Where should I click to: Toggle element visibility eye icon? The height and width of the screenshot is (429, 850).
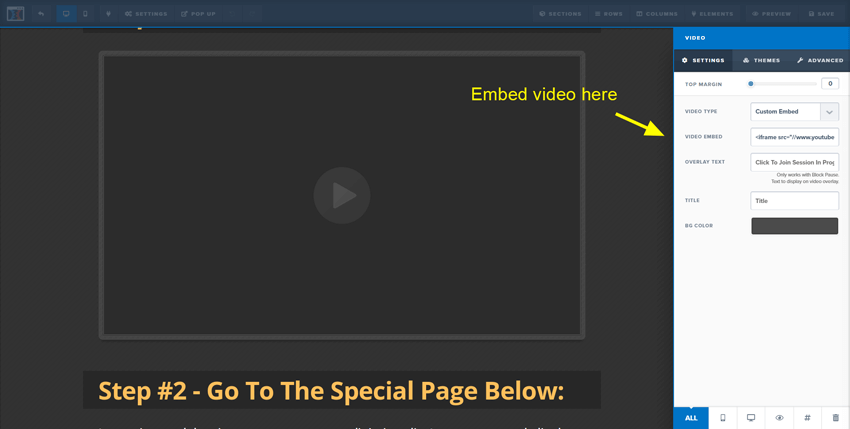pos(780,418)
